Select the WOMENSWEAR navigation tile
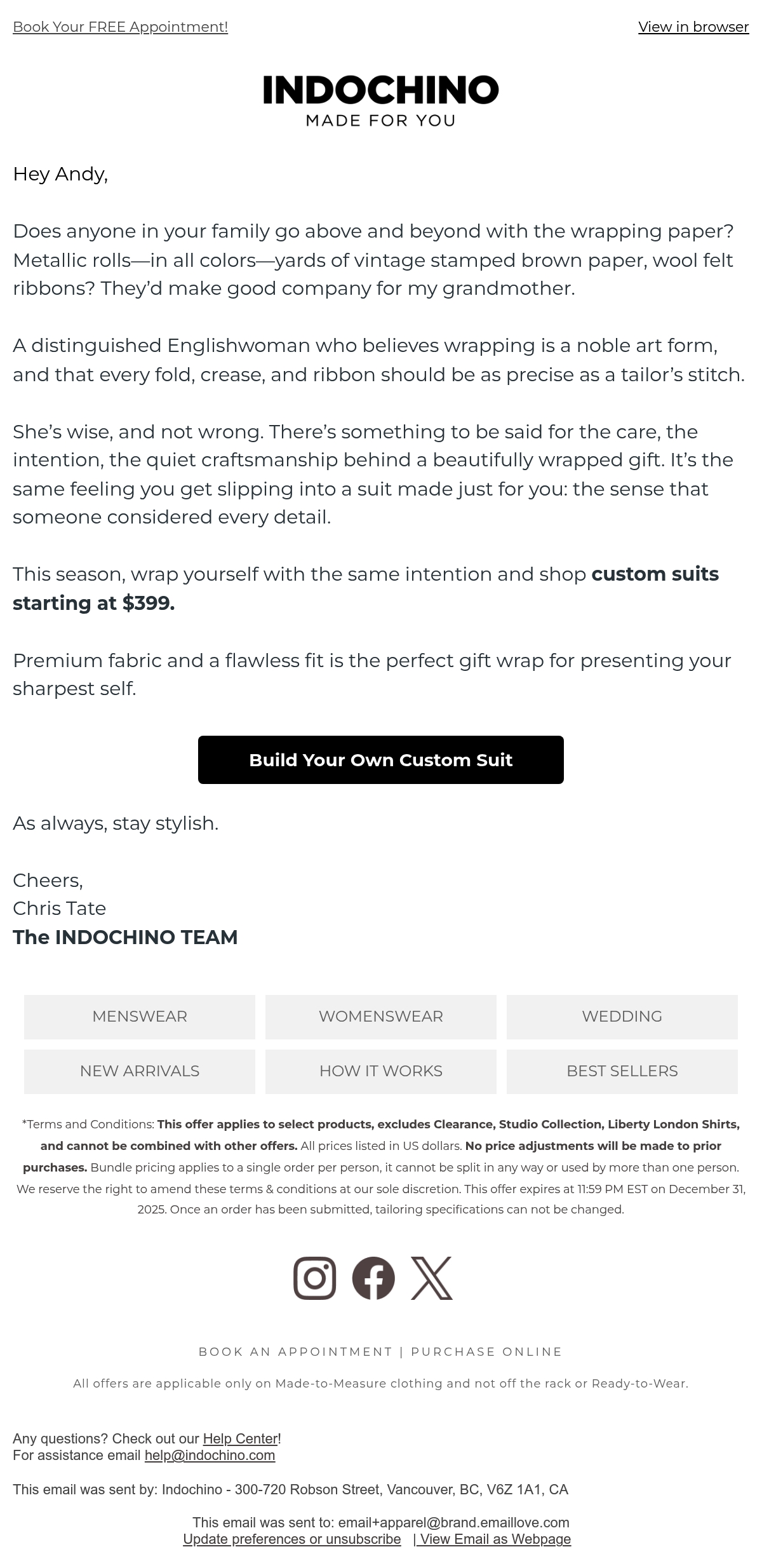762x1568 pixels. point(381,1017)
